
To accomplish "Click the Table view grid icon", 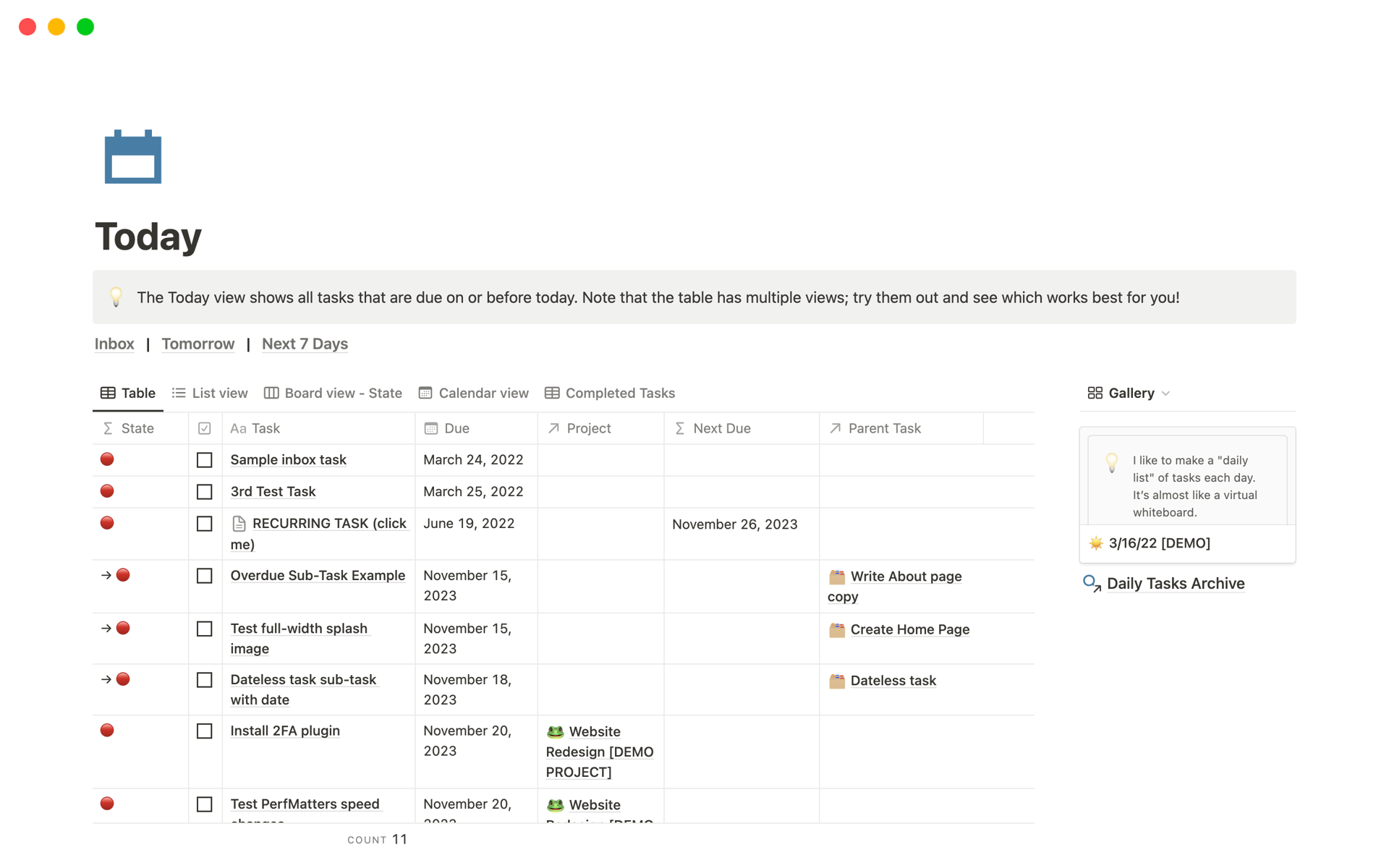I will click(x=109, y=393).
